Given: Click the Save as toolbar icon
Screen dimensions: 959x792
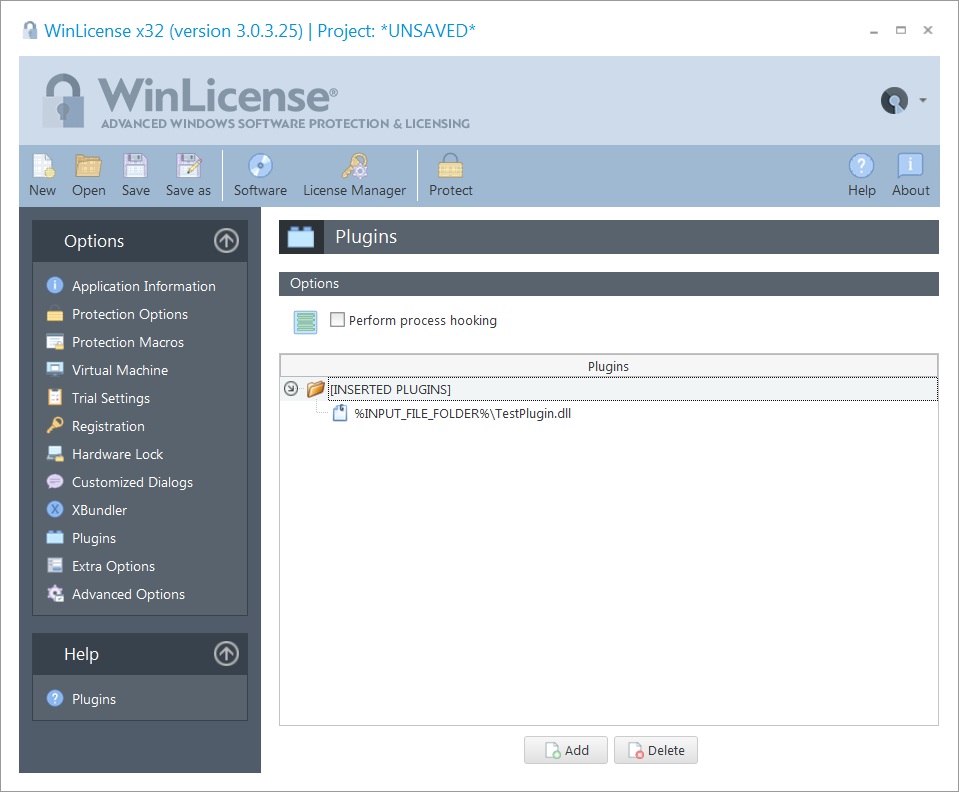Looking at the screenshot, I should [188, 175].
